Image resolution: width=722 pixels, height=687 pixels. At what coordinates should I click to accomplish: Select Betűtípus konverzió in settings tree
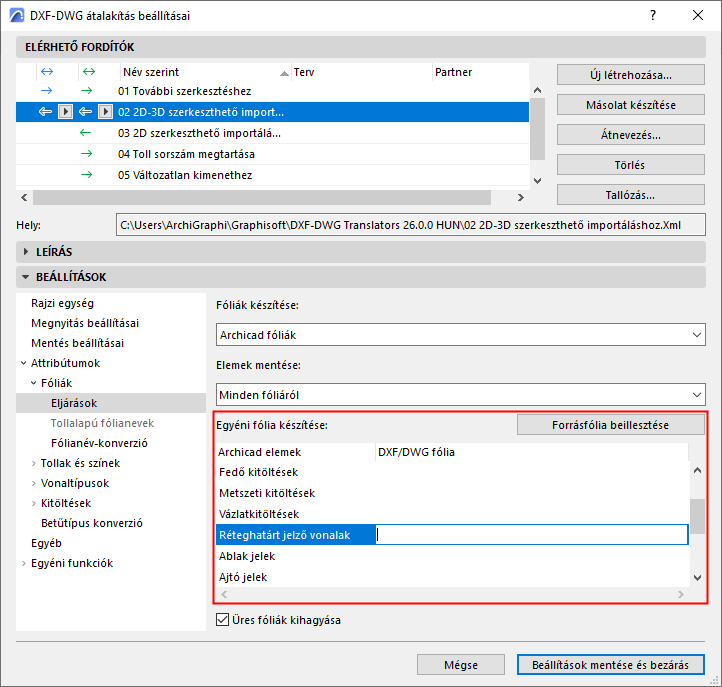(92, 523)
